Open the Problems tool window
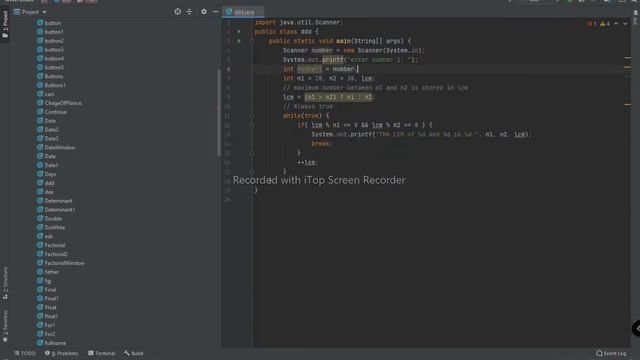The width and height of the screenshot is (640, 360). [62, 353]
